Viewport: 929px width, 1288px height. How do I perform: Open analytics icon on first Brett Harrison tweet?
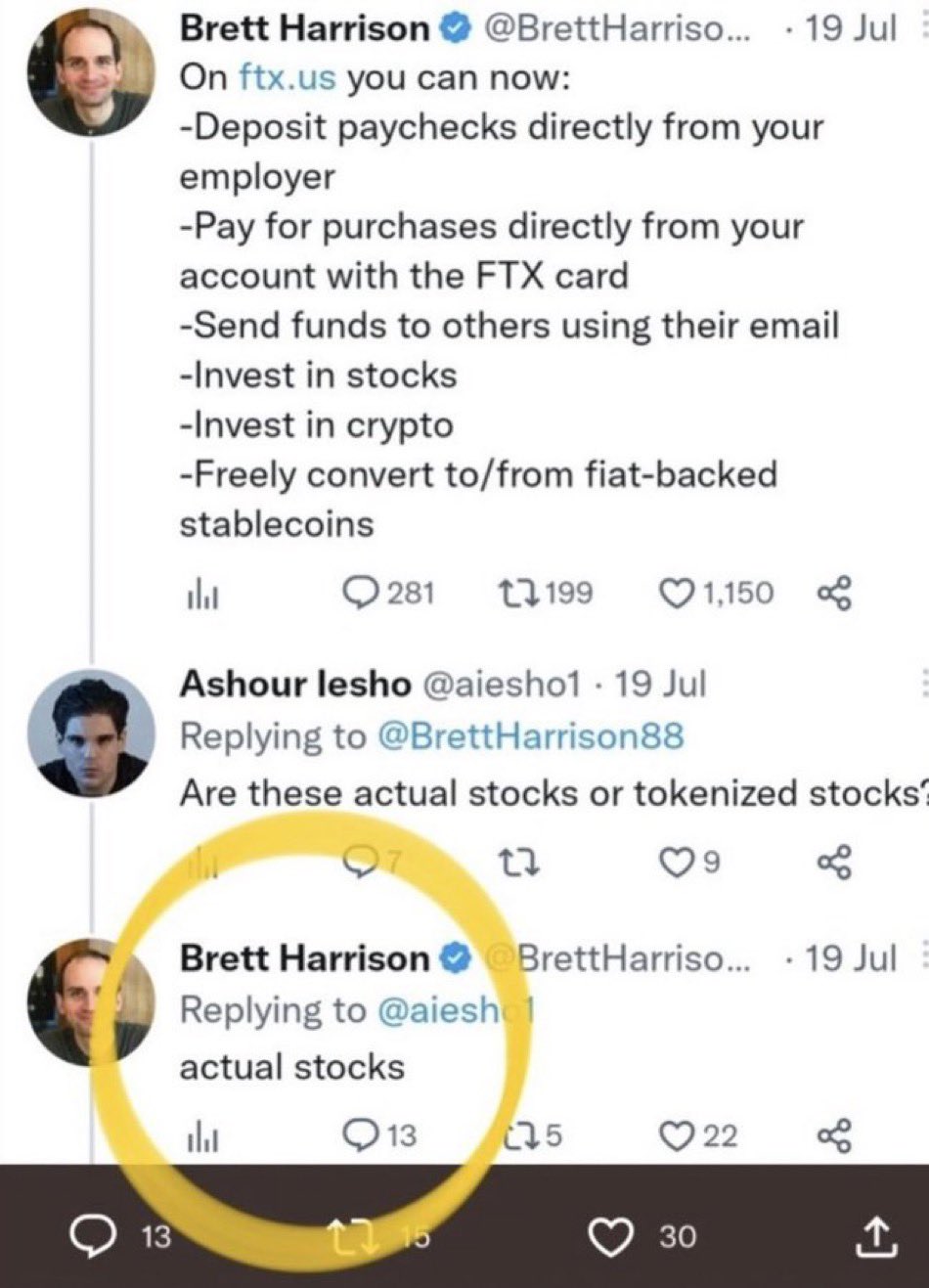[202, 594]
